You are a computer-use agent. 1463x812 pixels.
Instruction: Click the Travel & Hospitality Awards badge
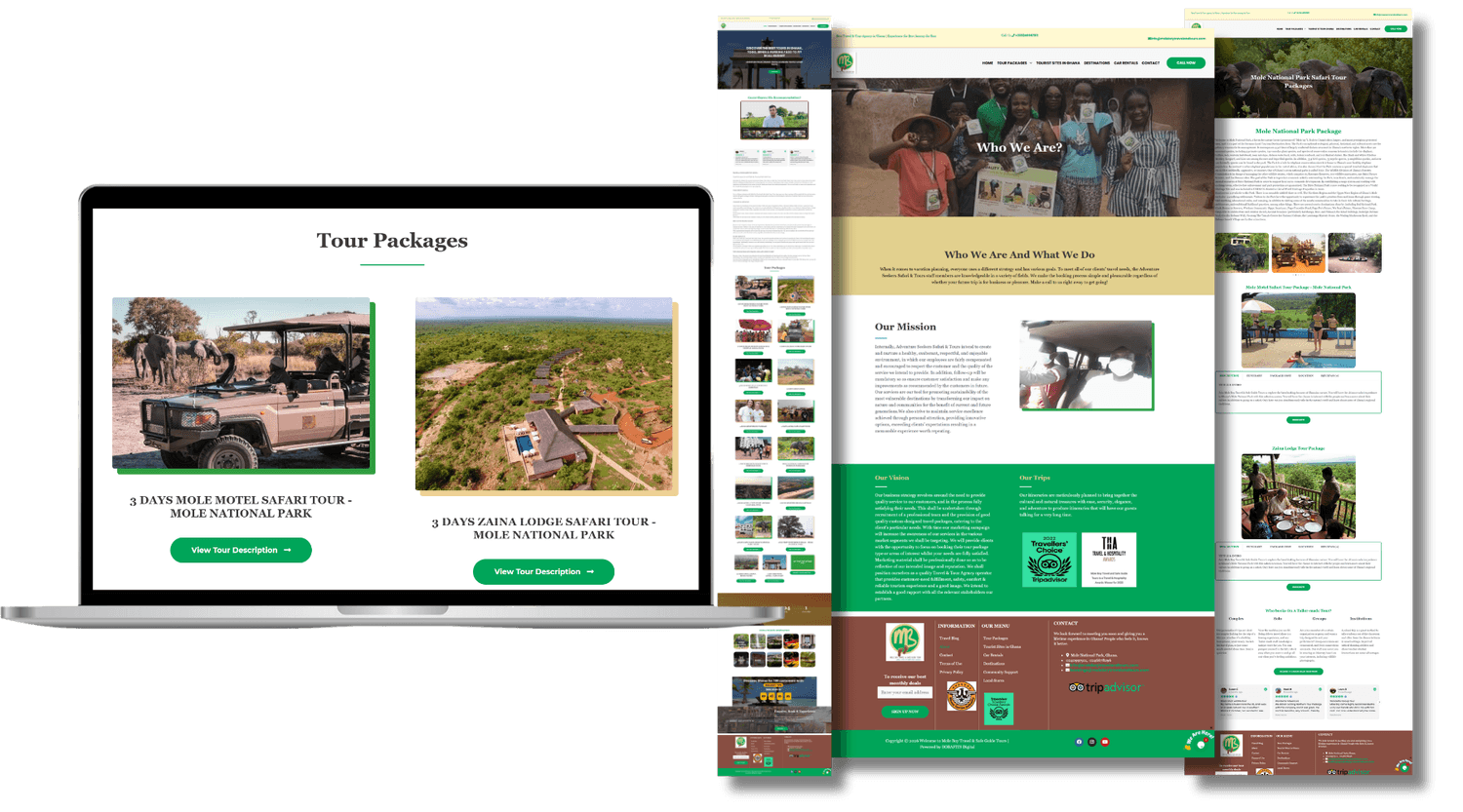point(1109,560)
